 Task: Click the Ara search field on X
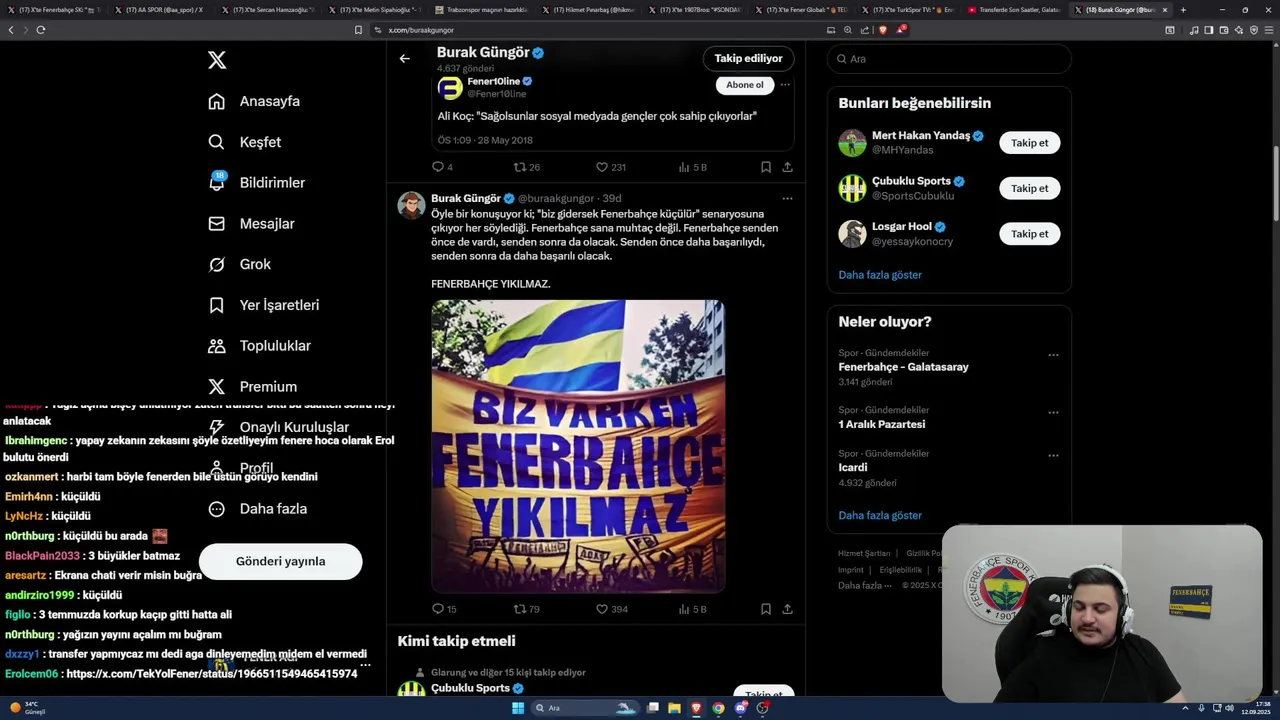click(x=949, y=59)
